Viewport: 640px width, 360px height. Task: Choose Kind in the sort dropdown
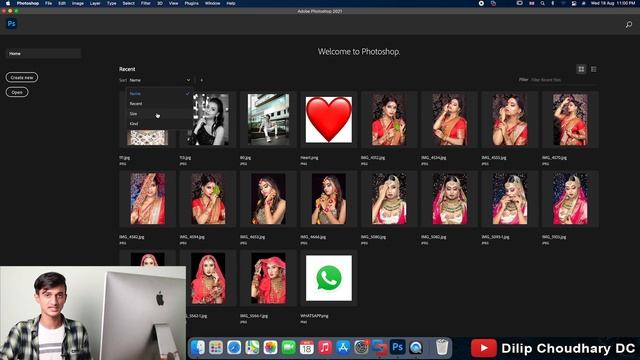[159, 124]
